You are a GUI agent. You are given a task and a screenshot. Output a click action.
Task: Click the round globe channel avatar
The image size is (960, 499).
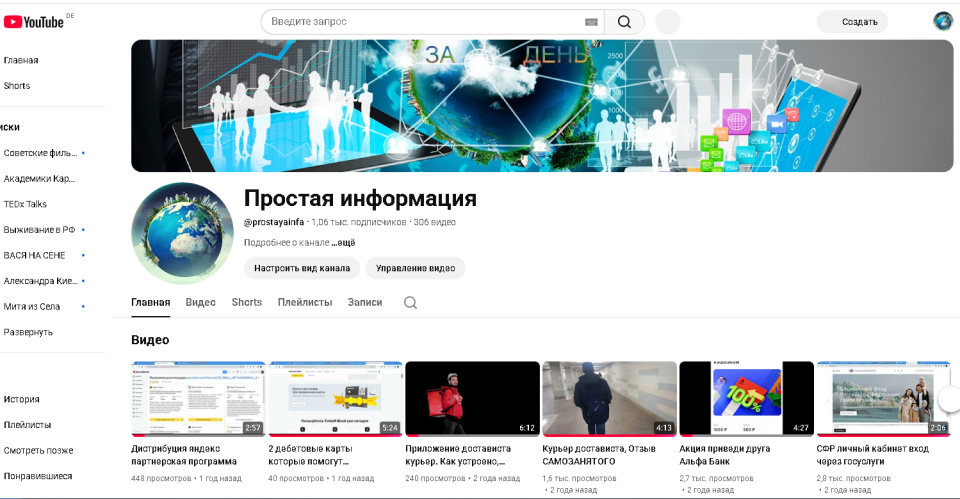(x=182, y=233)
